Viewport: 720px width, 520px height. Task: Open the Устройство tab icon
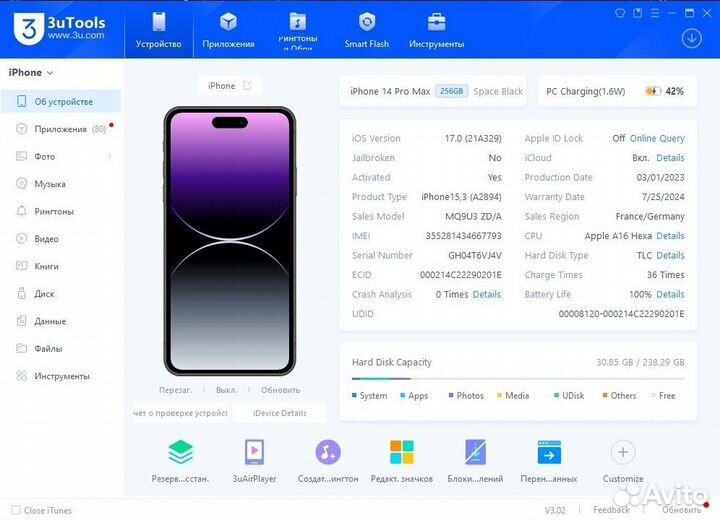coord(158,22)
